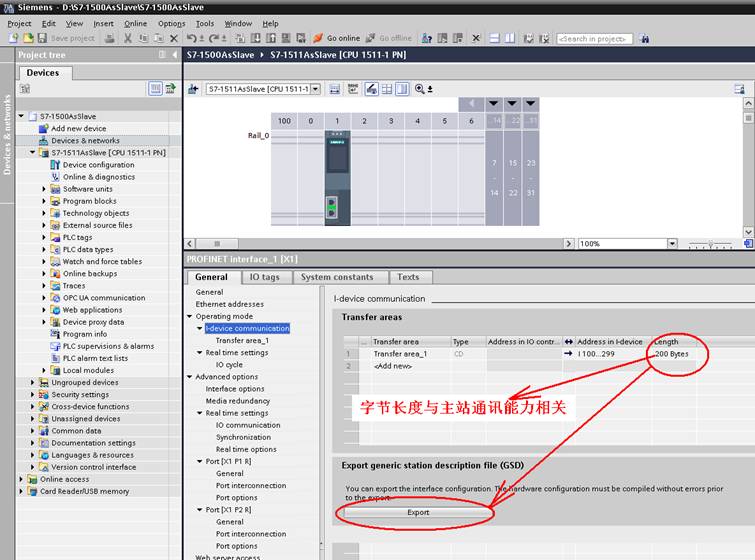Open the Project menu
755x560 pixels.
tap(19, 23)
